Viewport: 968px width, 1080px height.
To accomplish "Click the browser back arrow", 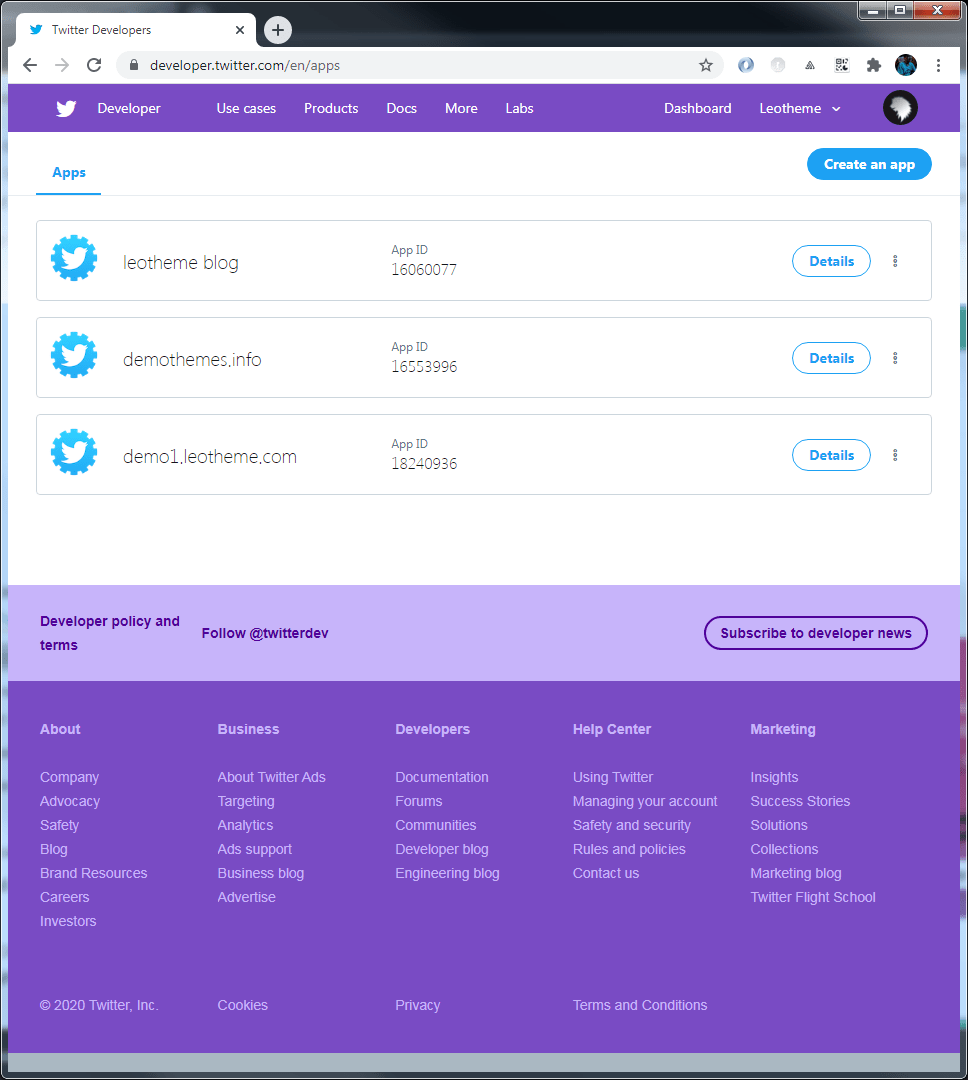I will click(29, 64).
